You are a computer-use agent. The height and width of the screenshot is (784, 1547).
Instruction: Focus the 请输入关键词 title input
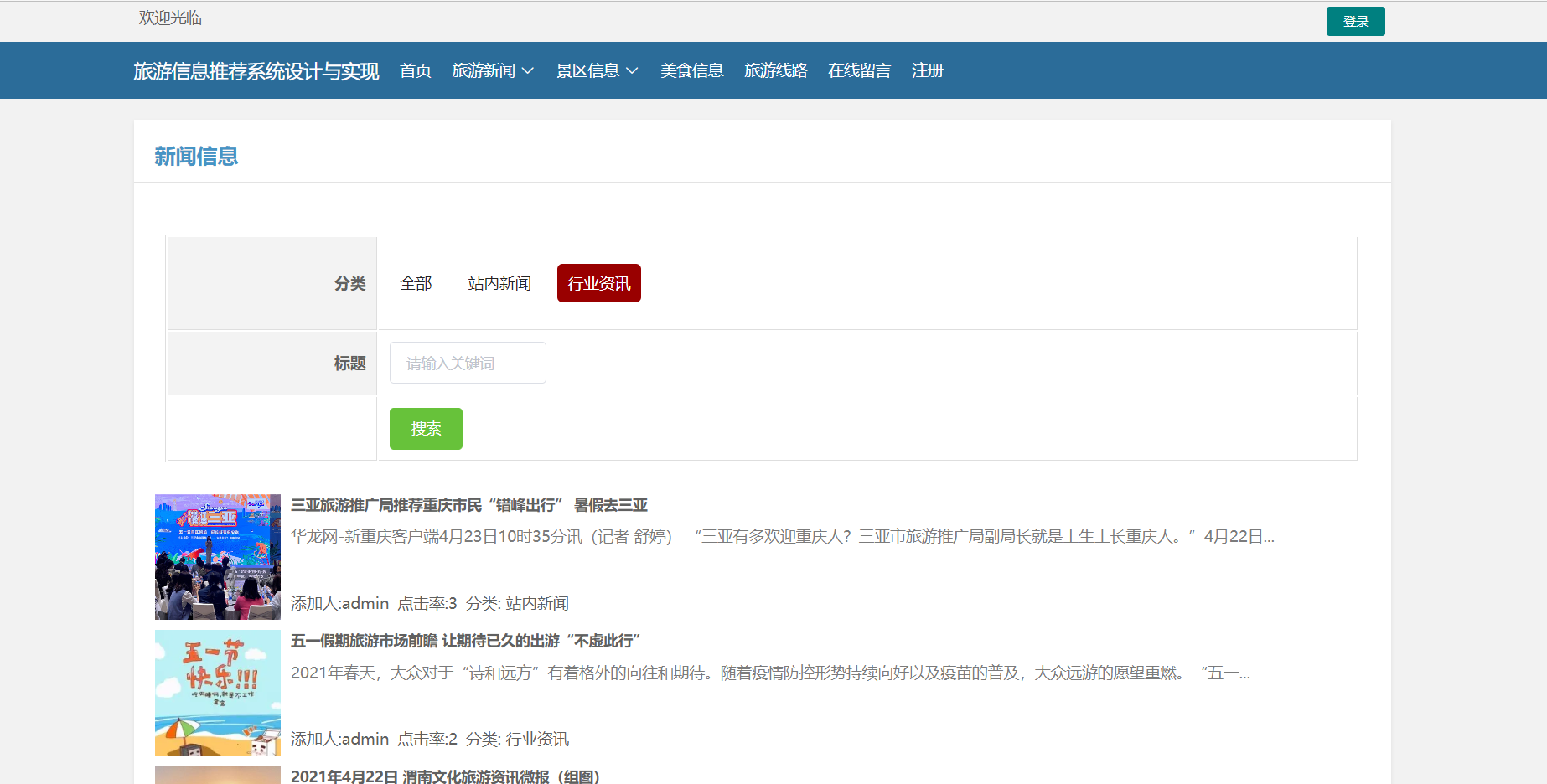pyautogui.click(x=468, y=363)
